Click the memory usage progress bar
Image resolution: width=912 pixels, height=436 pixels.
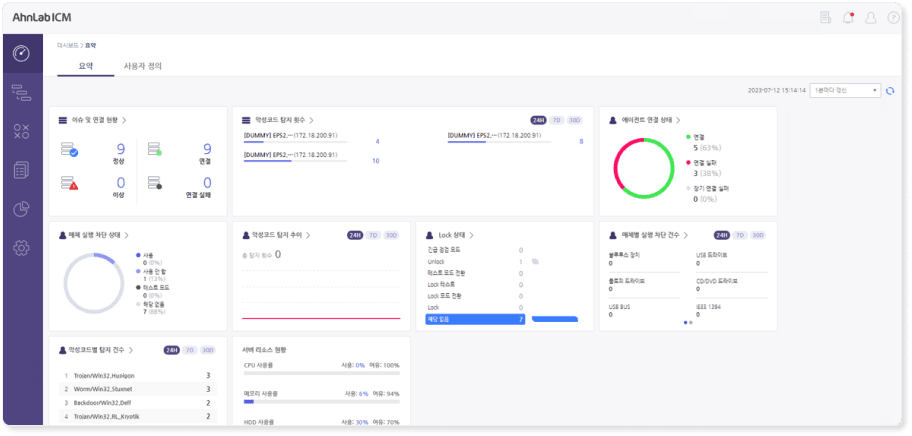click(x=322, y=402)
